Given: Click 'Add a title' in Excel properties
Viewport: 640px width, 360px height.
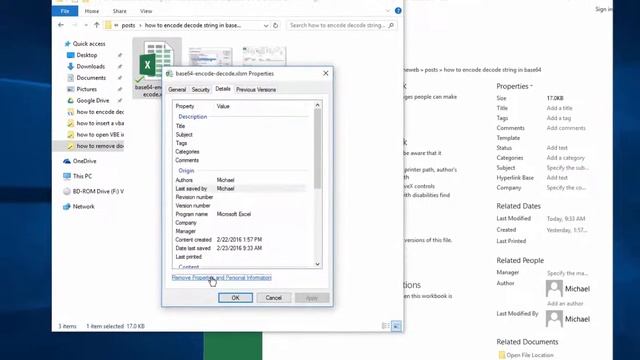Looking at the screenshot, I should click(x=559, y=108).
